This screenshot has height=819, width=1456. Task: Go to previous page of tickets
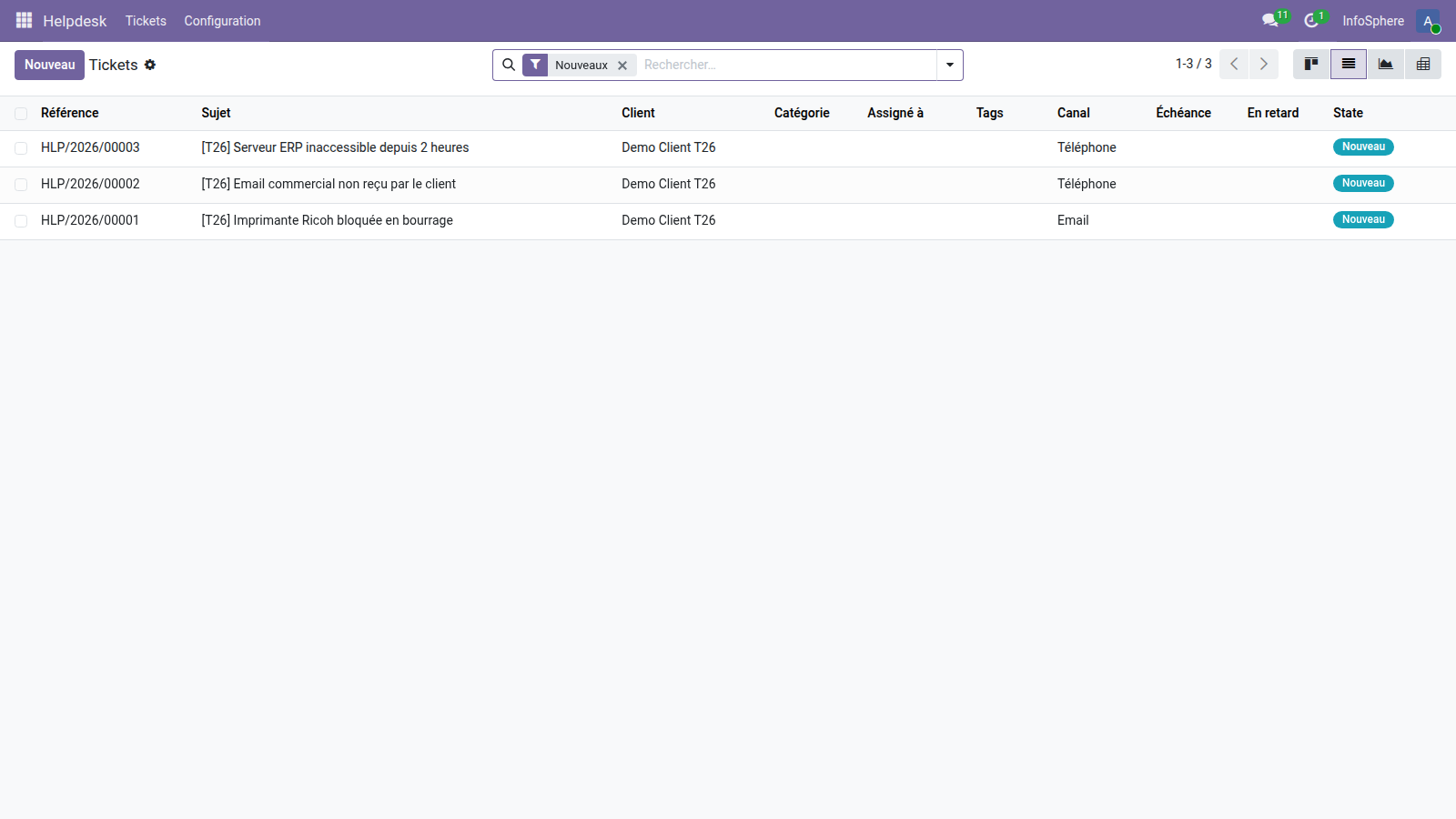(x=1234, y=64)
